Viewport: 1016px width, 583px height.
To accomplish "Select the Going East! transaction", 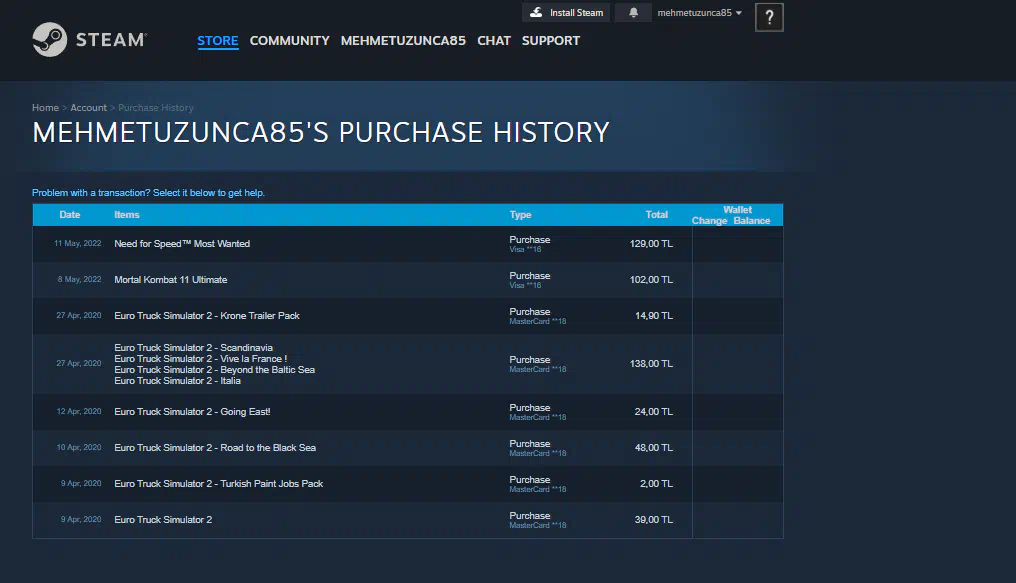I will [408, 412].
